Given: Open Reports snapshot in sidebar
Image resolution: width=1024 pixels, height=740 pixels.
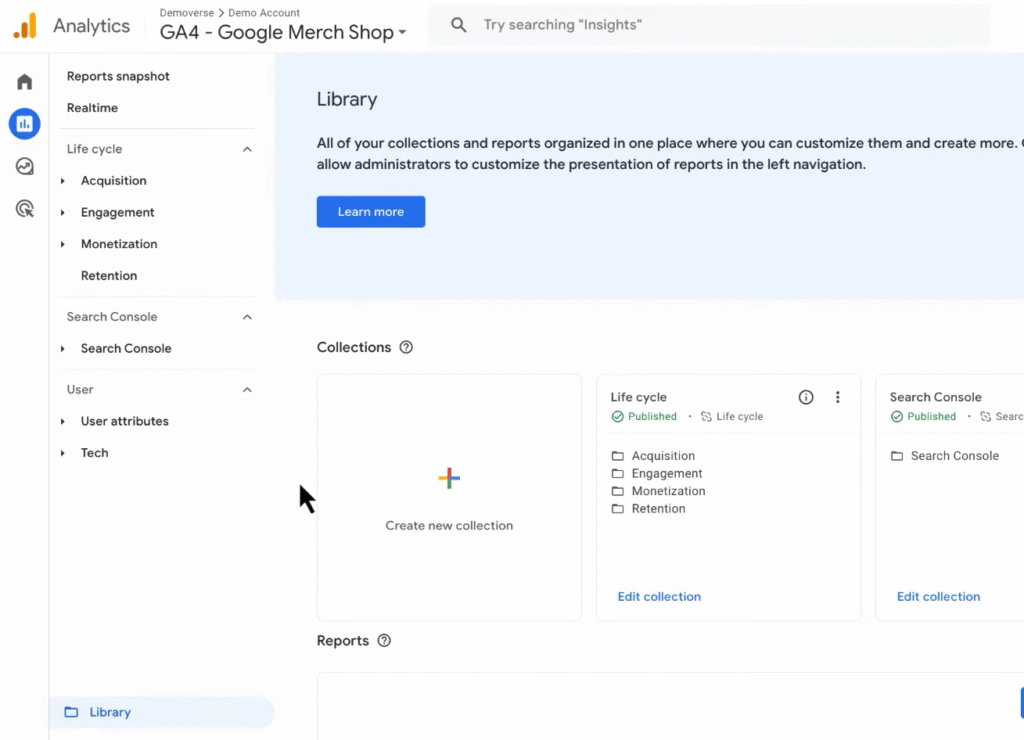Looking at the screenshot, I should [118, 76].
